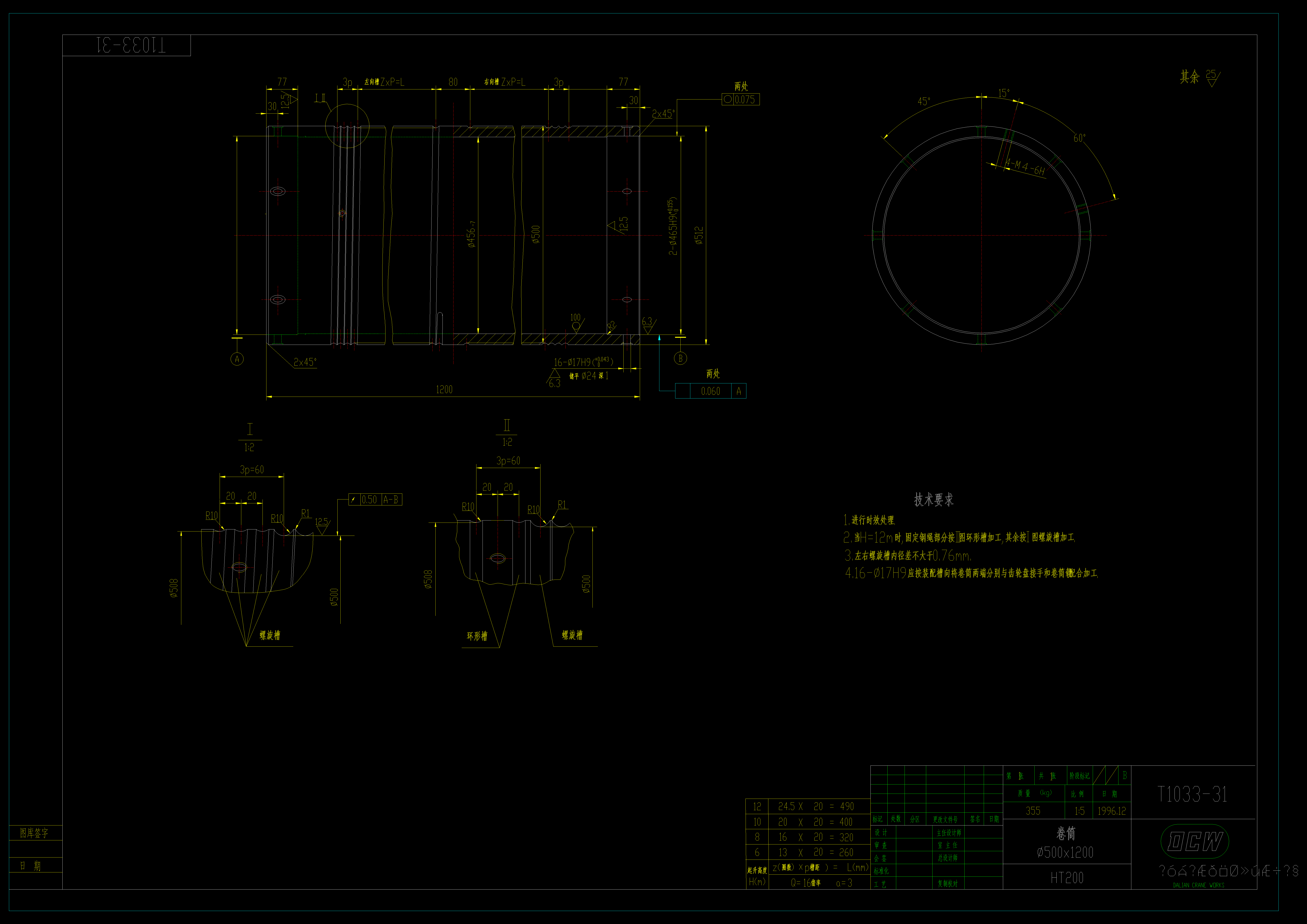The height and width of the screenshot is (924, 1307).
Task: Select the 45° angle dimension on circular view
Action: point(924,101)
